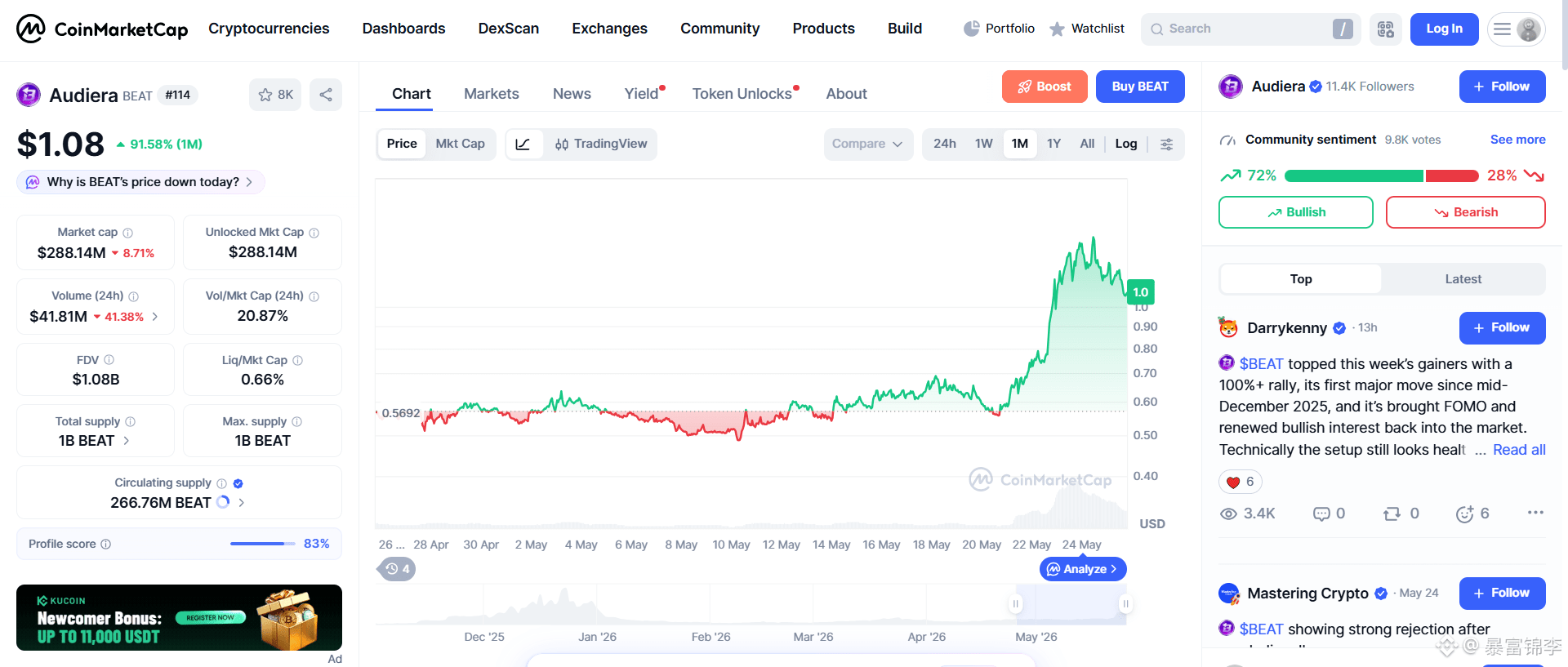1568x667 pixels.
Task: Click the chart history events badge showing 4
Action: [x=397, y=569]
